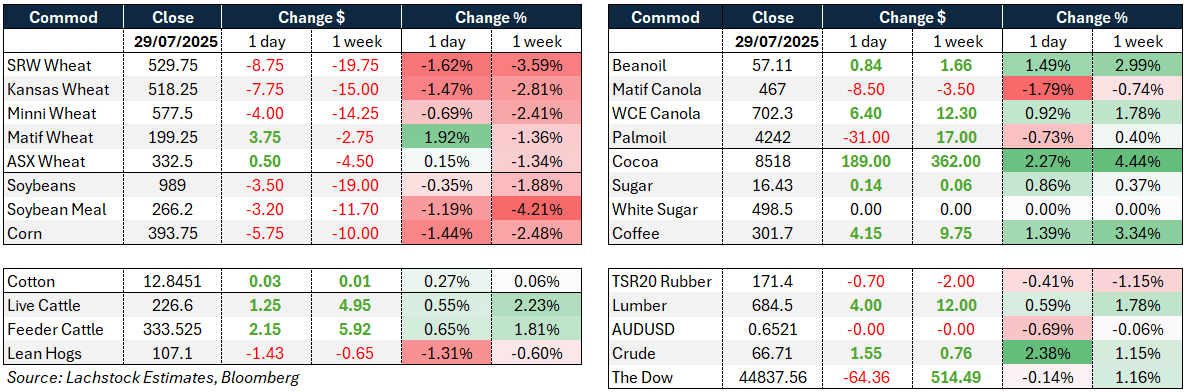Select Matif Wheat 1 day change 1.92% cell

click(447, 137)
